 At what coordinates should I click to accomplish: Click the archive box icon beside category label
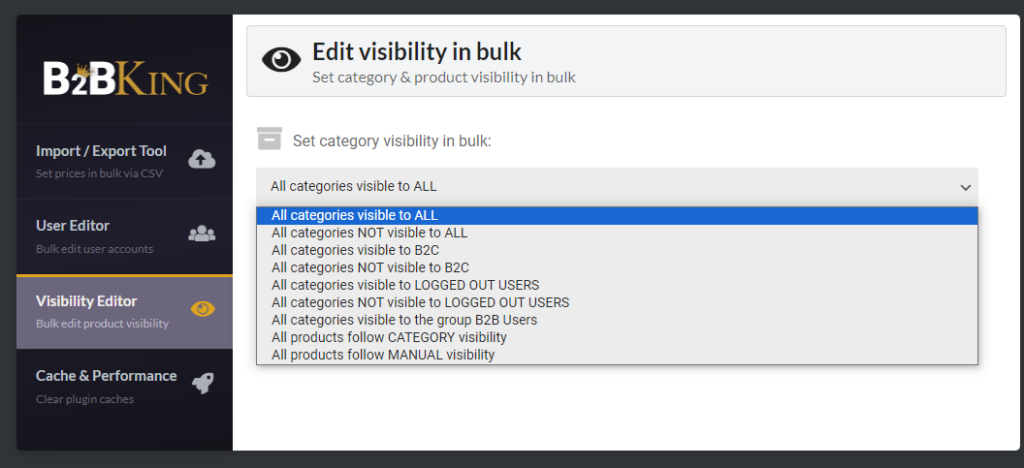[269, 138]
